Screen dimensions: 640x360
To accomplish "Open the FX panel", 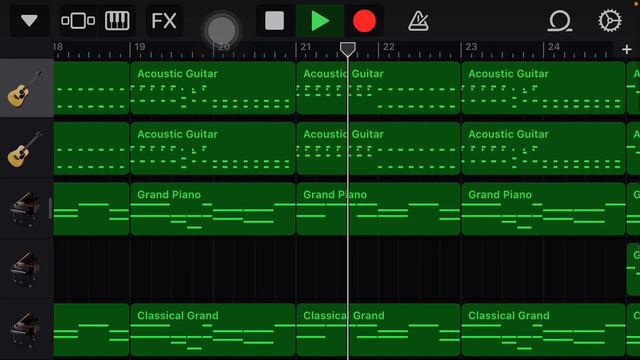I will point(164,20).
